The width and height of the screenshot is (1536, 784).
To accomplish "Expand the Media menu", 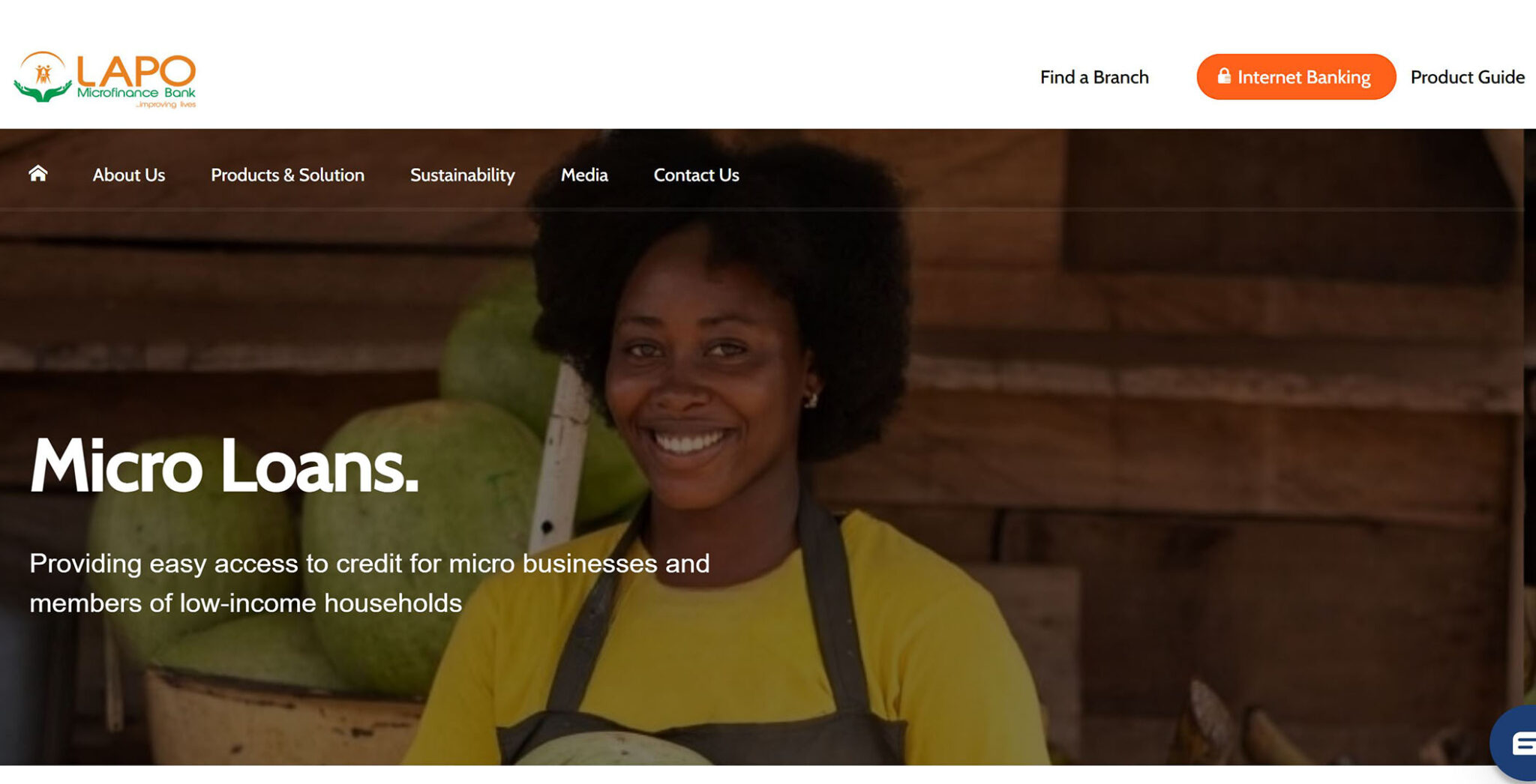I will click(x=584, y=175).
